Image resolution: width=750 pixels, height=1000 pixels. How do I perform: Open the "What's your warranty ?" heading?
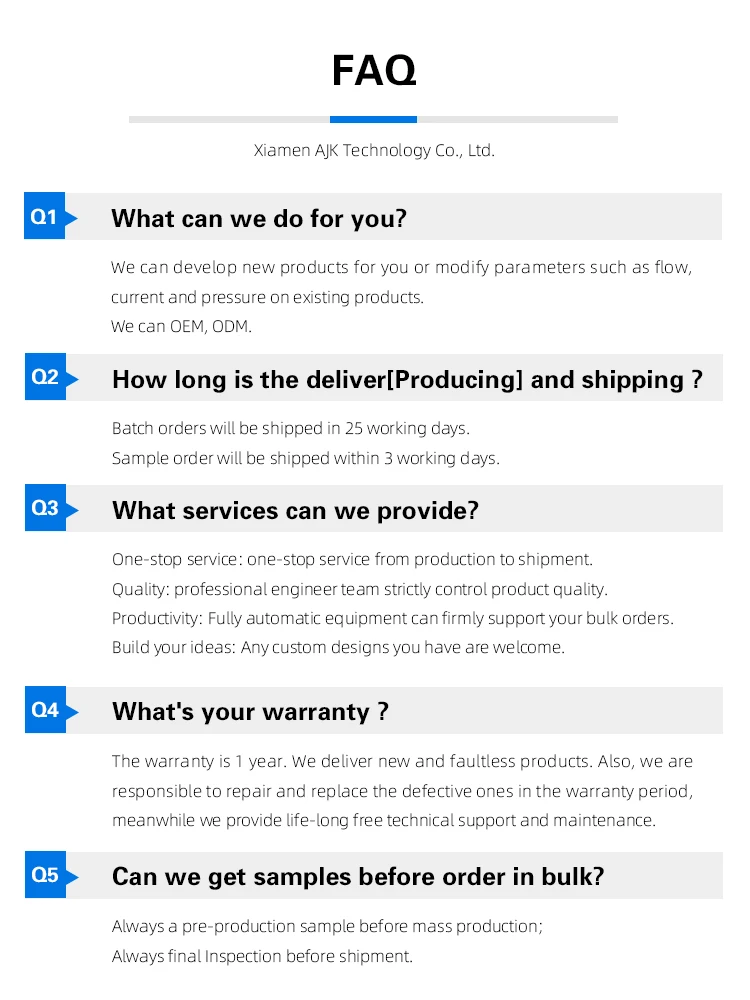(x=250, y=711)
